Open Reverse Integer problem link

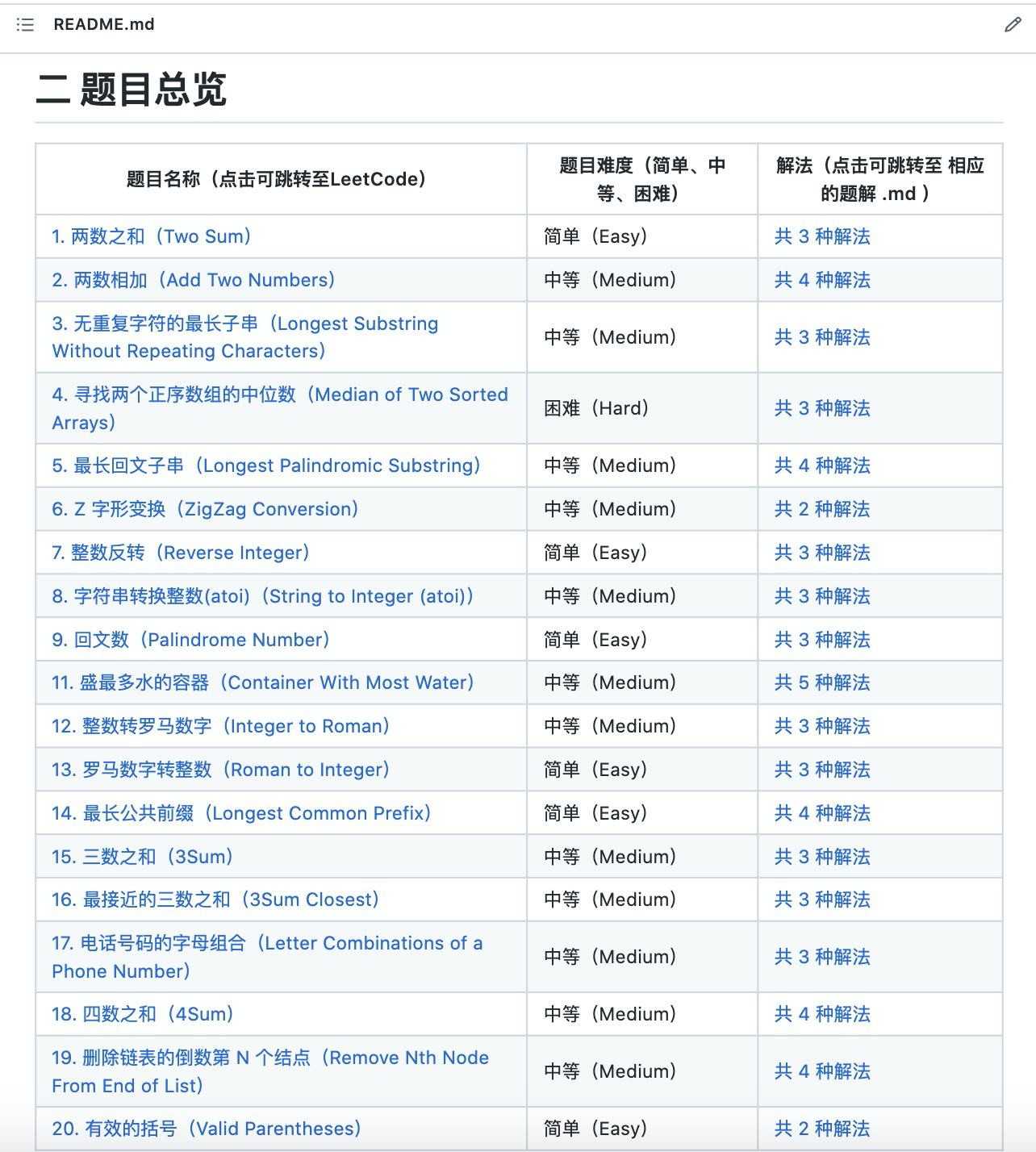click(x=182, y=553)
